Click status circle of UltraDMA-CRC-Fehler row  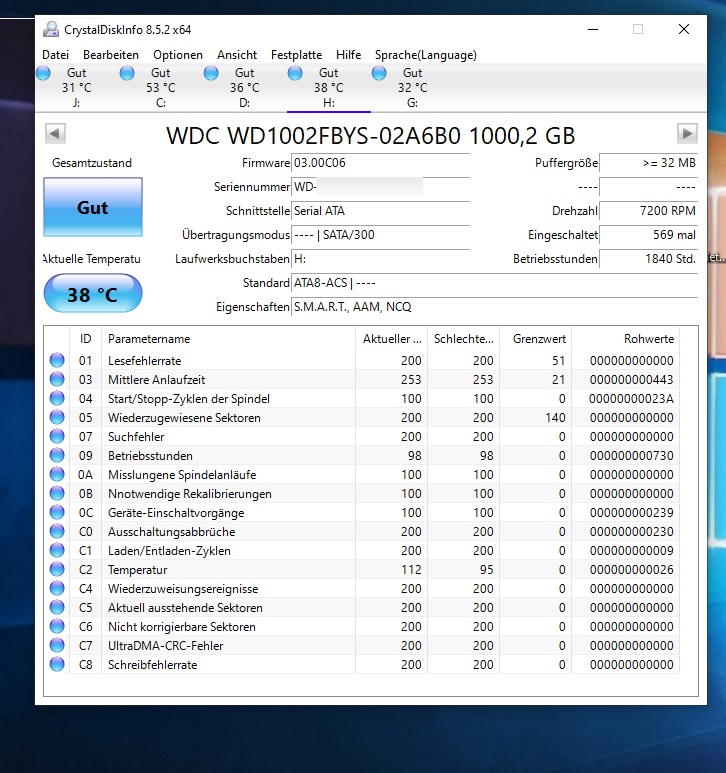[57, 645]
